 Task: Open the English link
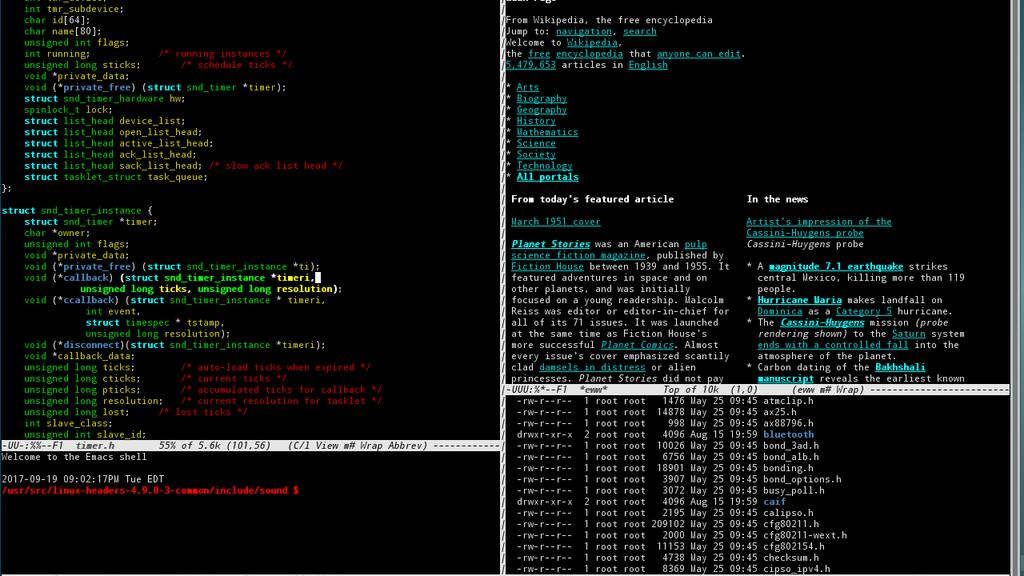648,65
